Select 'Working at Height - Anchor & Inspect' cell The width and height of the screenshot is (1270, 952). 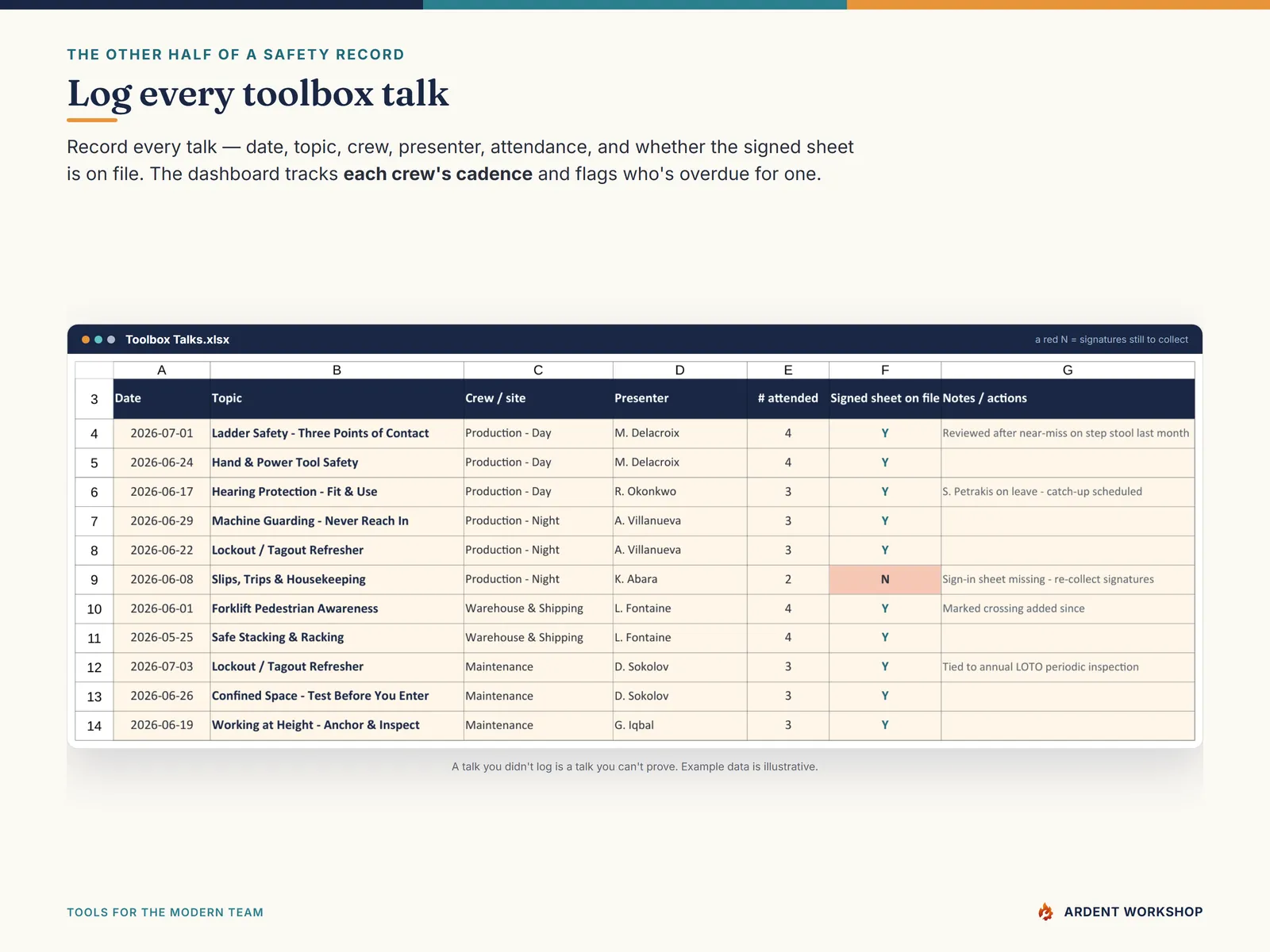(x=337, y=725)
